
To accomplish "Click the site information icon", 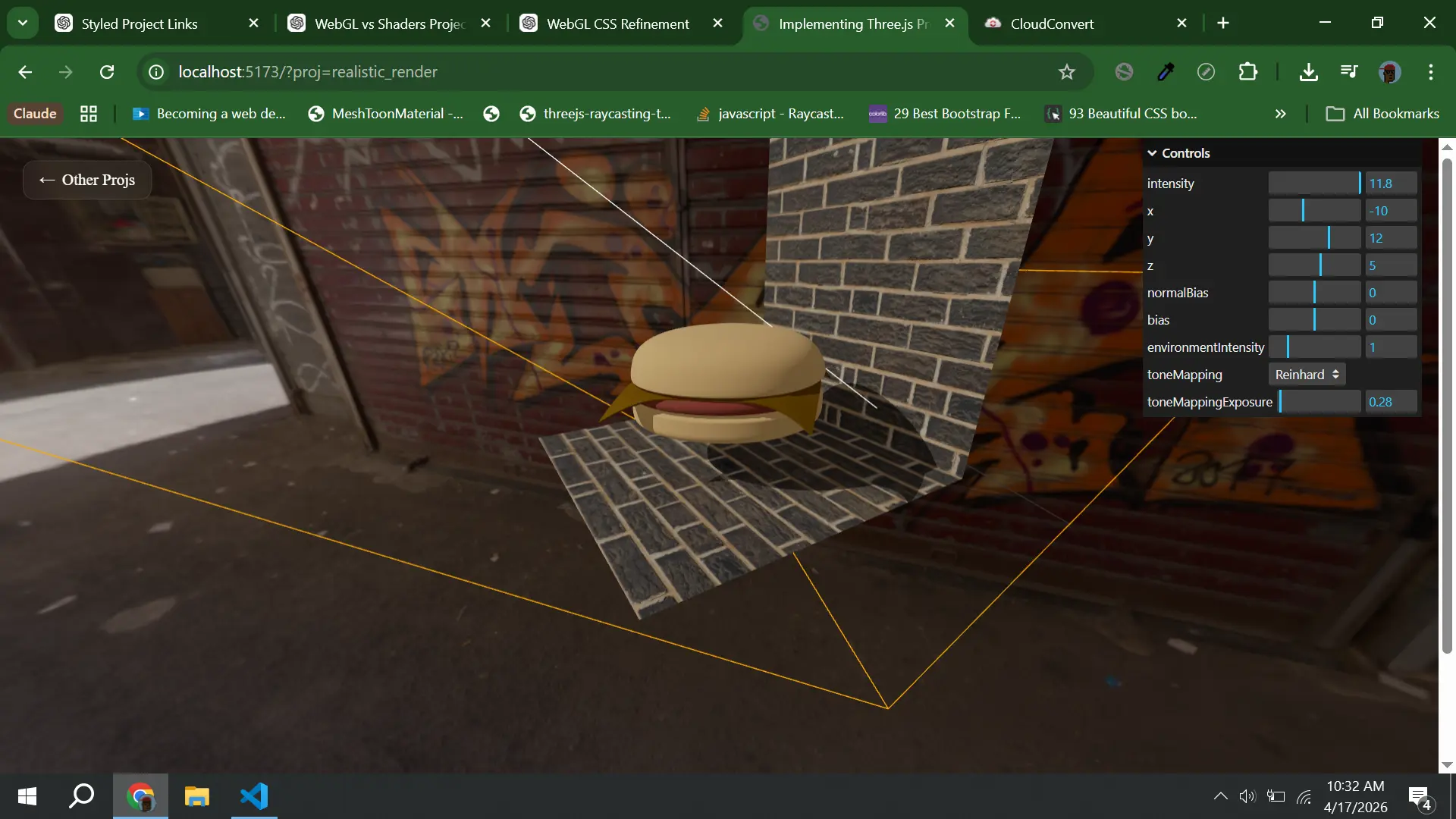I will (156, 72).
